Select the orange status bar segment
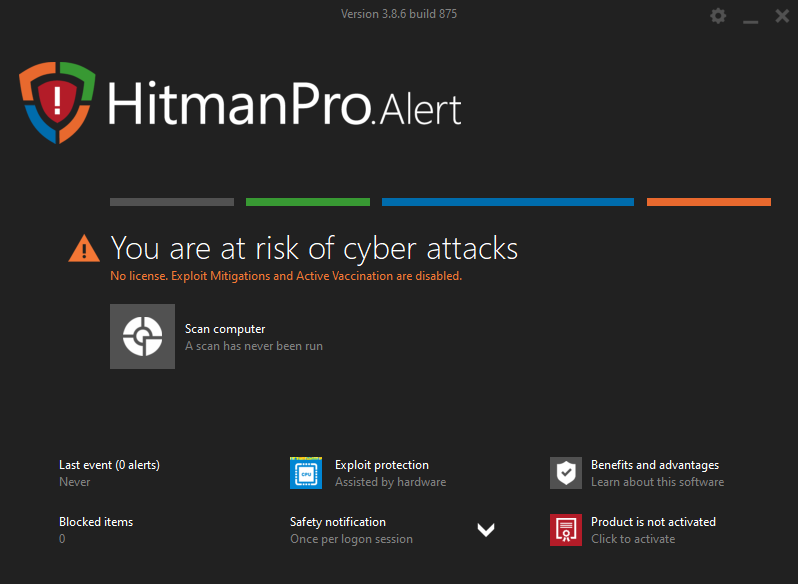Viewport: 798px width, 584px height. point(708,202)
